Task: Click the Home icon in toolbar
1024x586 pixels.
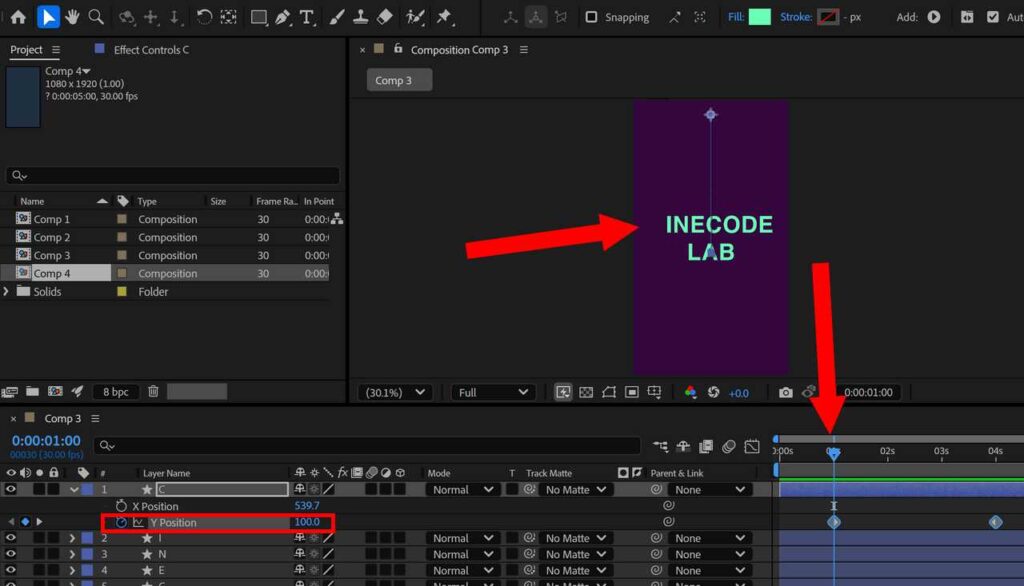Action: pos(18,17)
